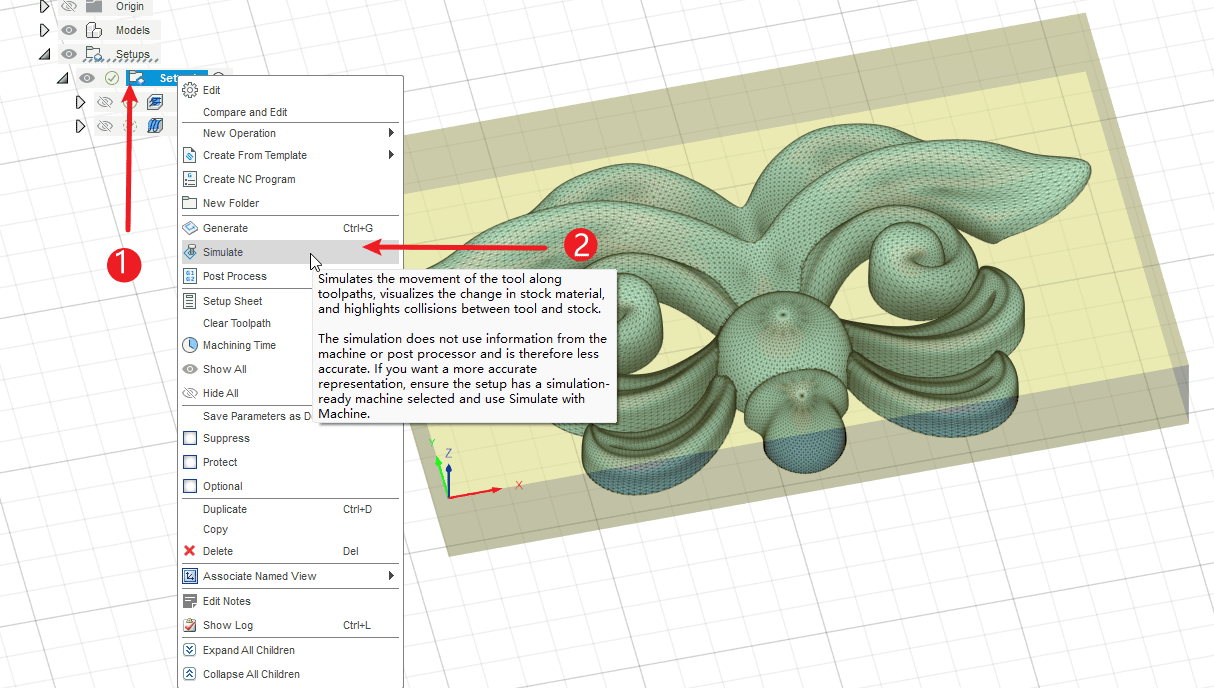Tick the Protect checkbox
1214x688 pixels.
click(190, 462)
